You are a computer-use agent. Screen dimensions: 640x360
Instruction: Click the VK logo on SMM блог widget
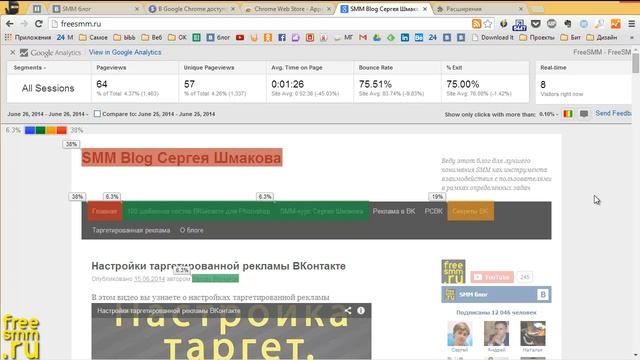[543, 294]
